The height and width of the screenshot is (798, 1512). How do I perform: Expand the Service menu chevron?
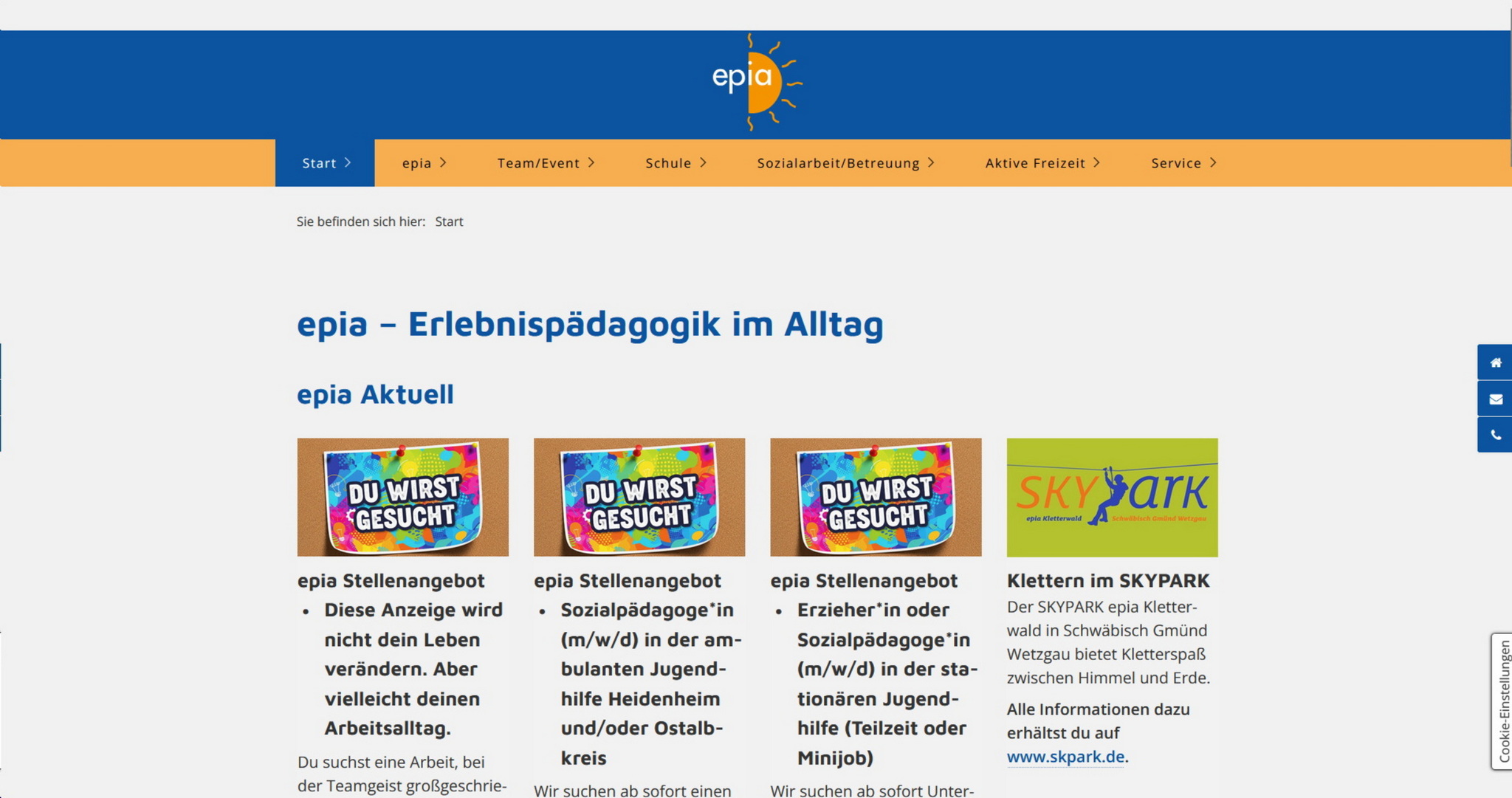click(1213, 162)
